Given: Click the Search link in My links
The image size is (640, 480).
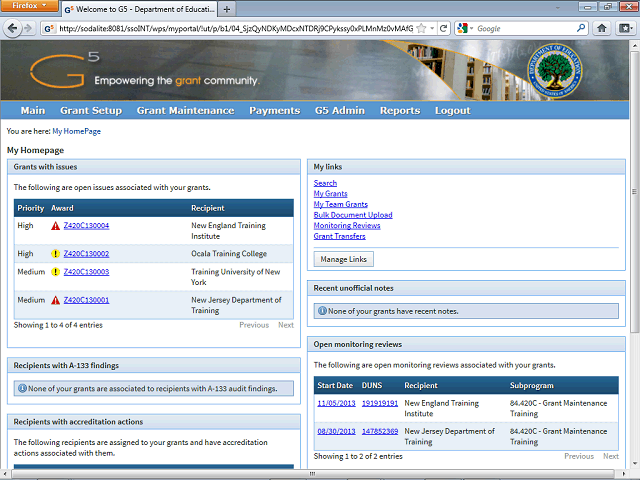Looking at the screenshot, I should (x=325, y=183).
